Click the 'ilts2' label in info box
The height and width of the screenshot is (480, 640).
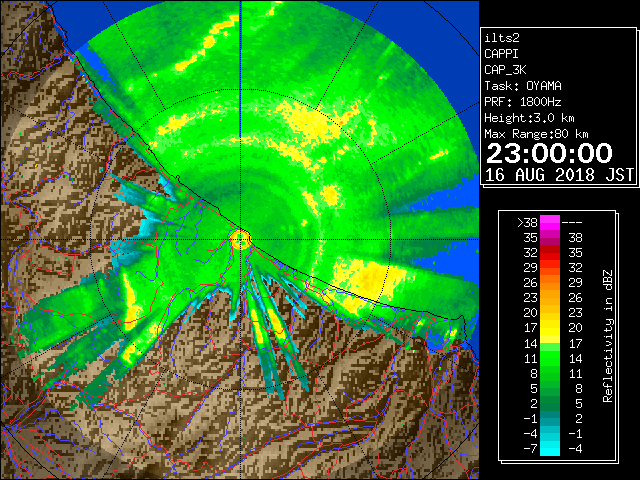pos(502,38)
